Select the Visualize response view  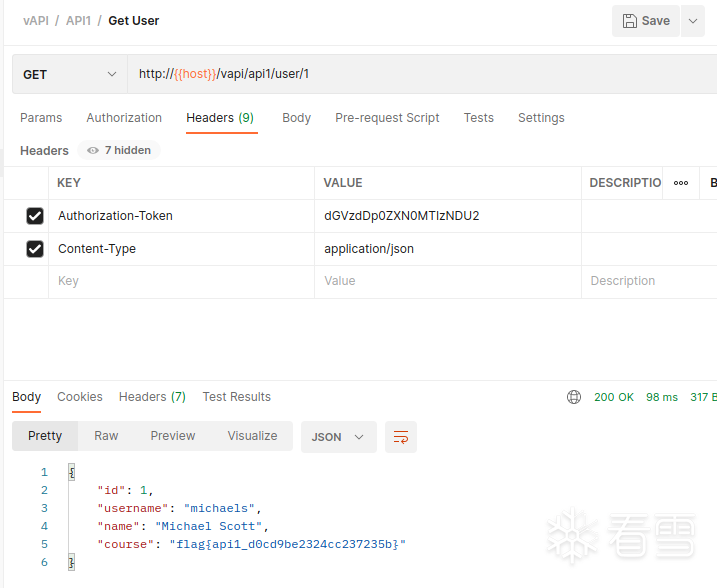252,436
